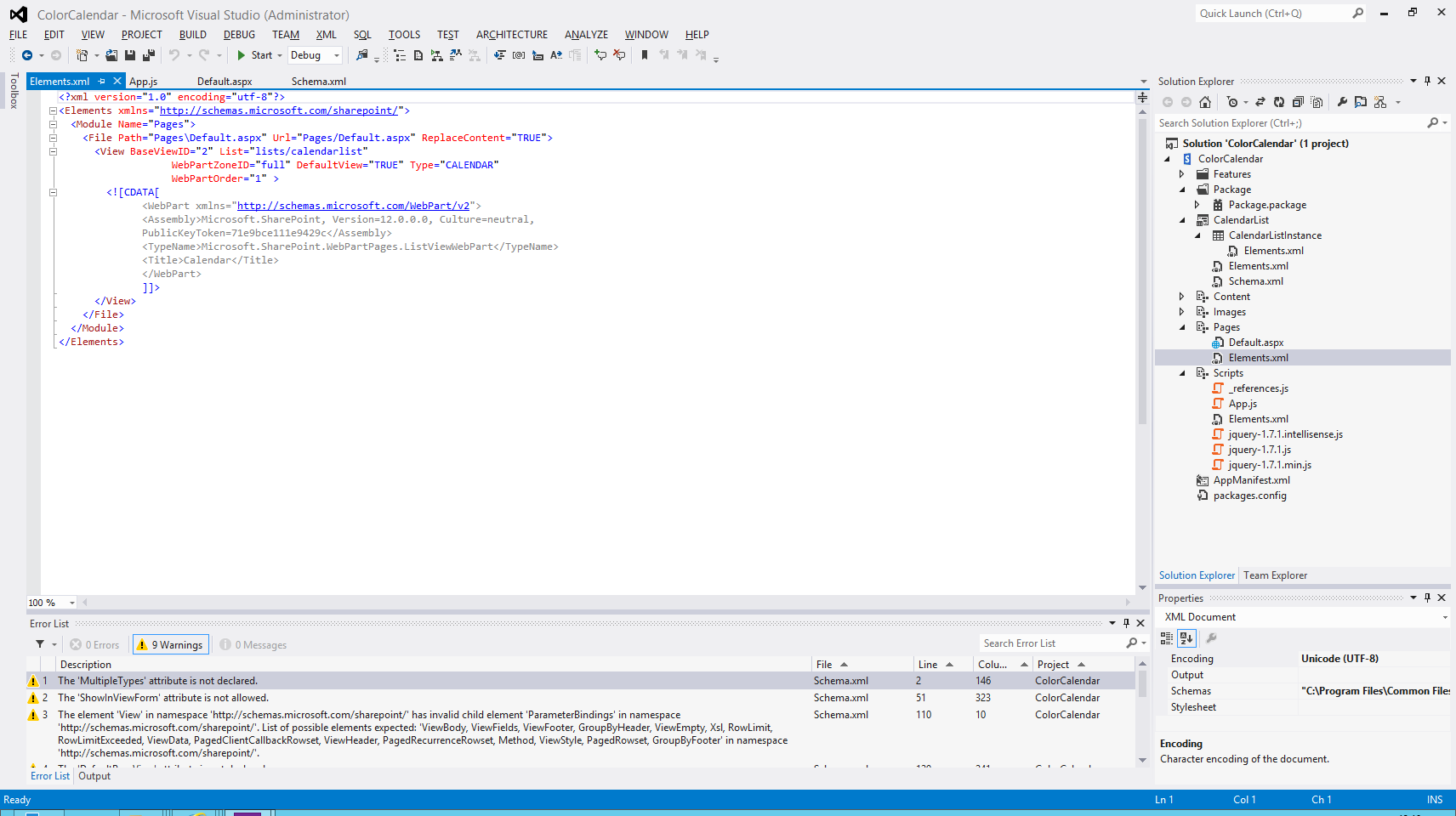
Task: Switch to the Schema.xml editor tab
Action: [319, 82]
